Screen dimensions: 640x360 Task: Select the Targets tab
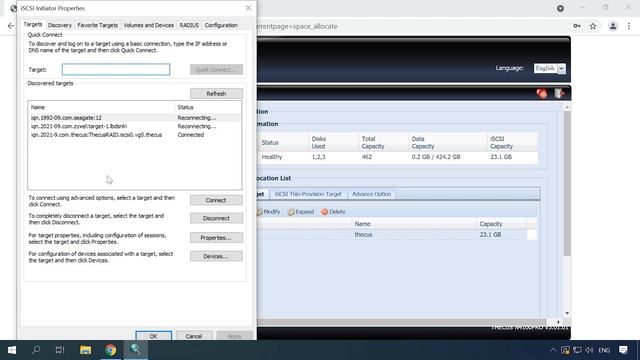(33, 24)
